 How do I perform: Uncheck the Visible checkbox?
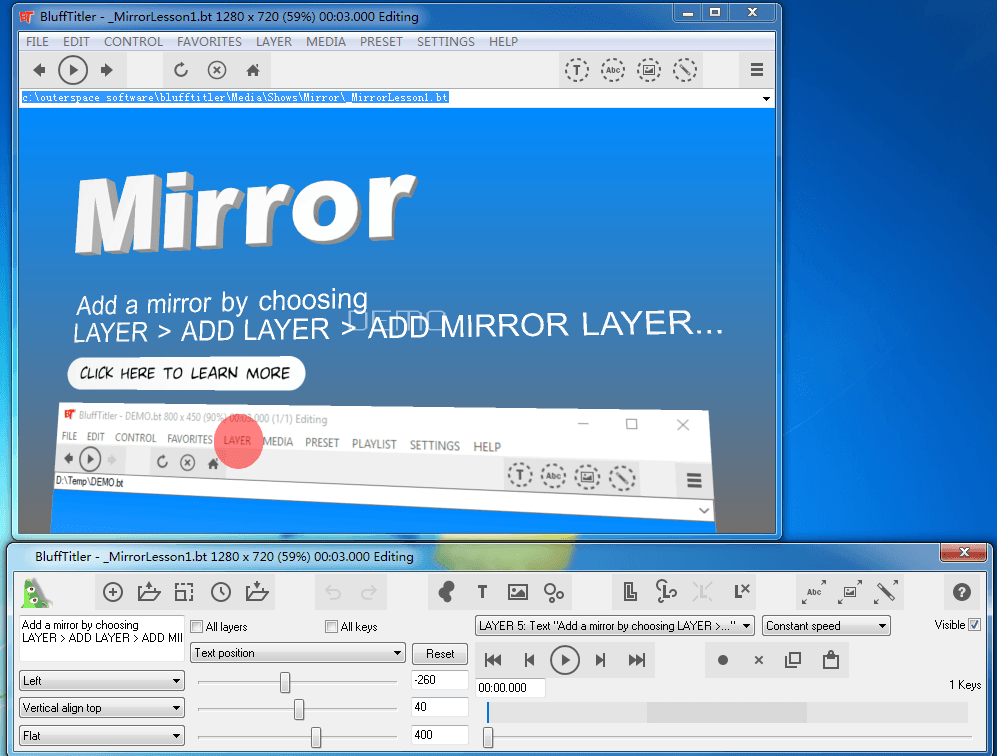click(975, 625)
